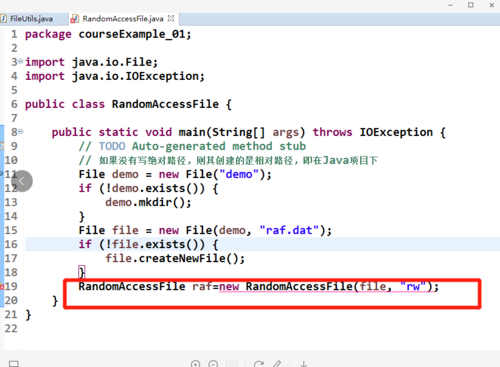500x367 pixels.
Task: Click the download arrow icon
Action: [x=303, y=364]
